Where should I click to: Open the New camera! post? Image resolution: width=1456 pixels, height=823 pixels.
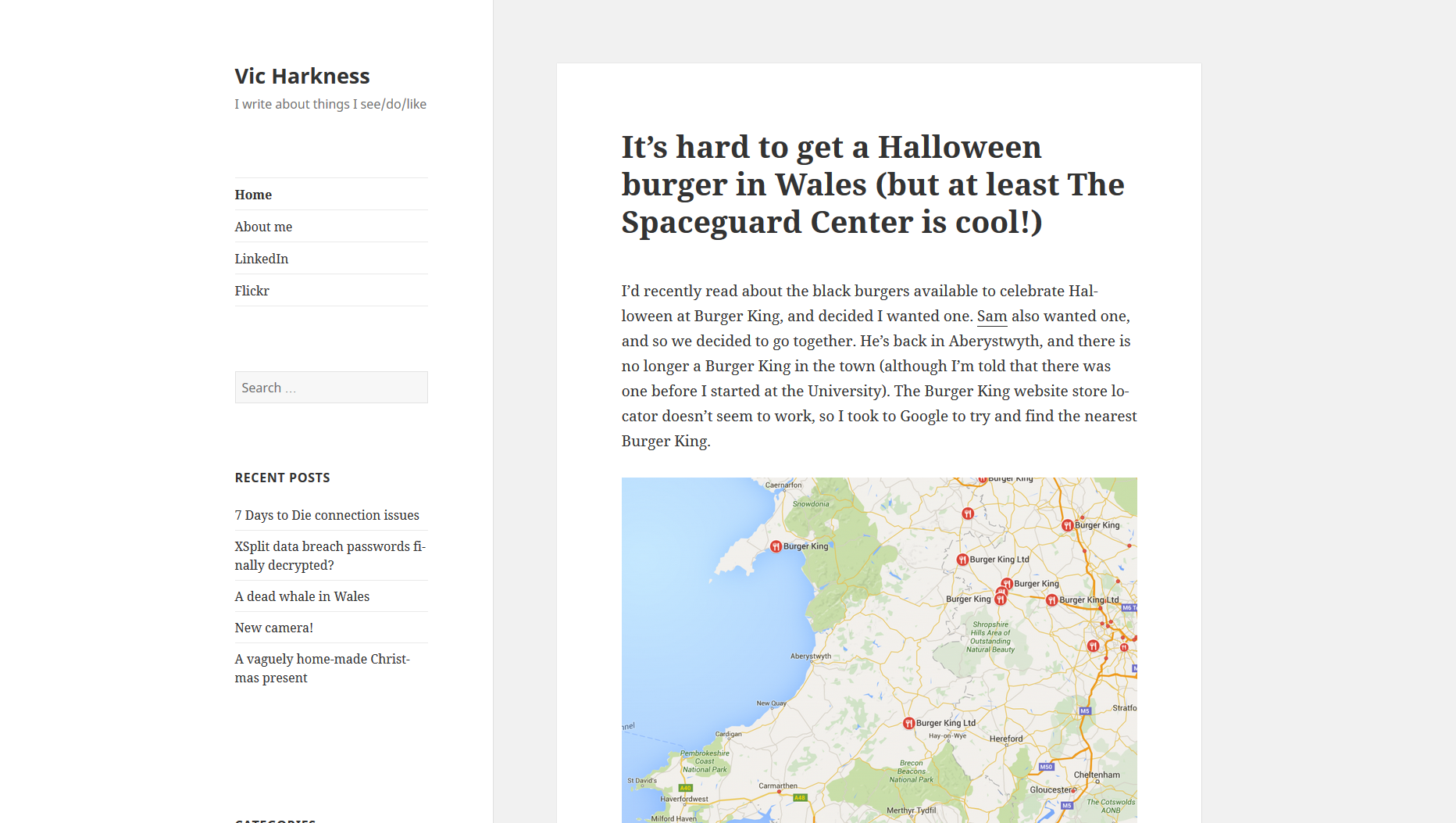[x=274, y=628]
